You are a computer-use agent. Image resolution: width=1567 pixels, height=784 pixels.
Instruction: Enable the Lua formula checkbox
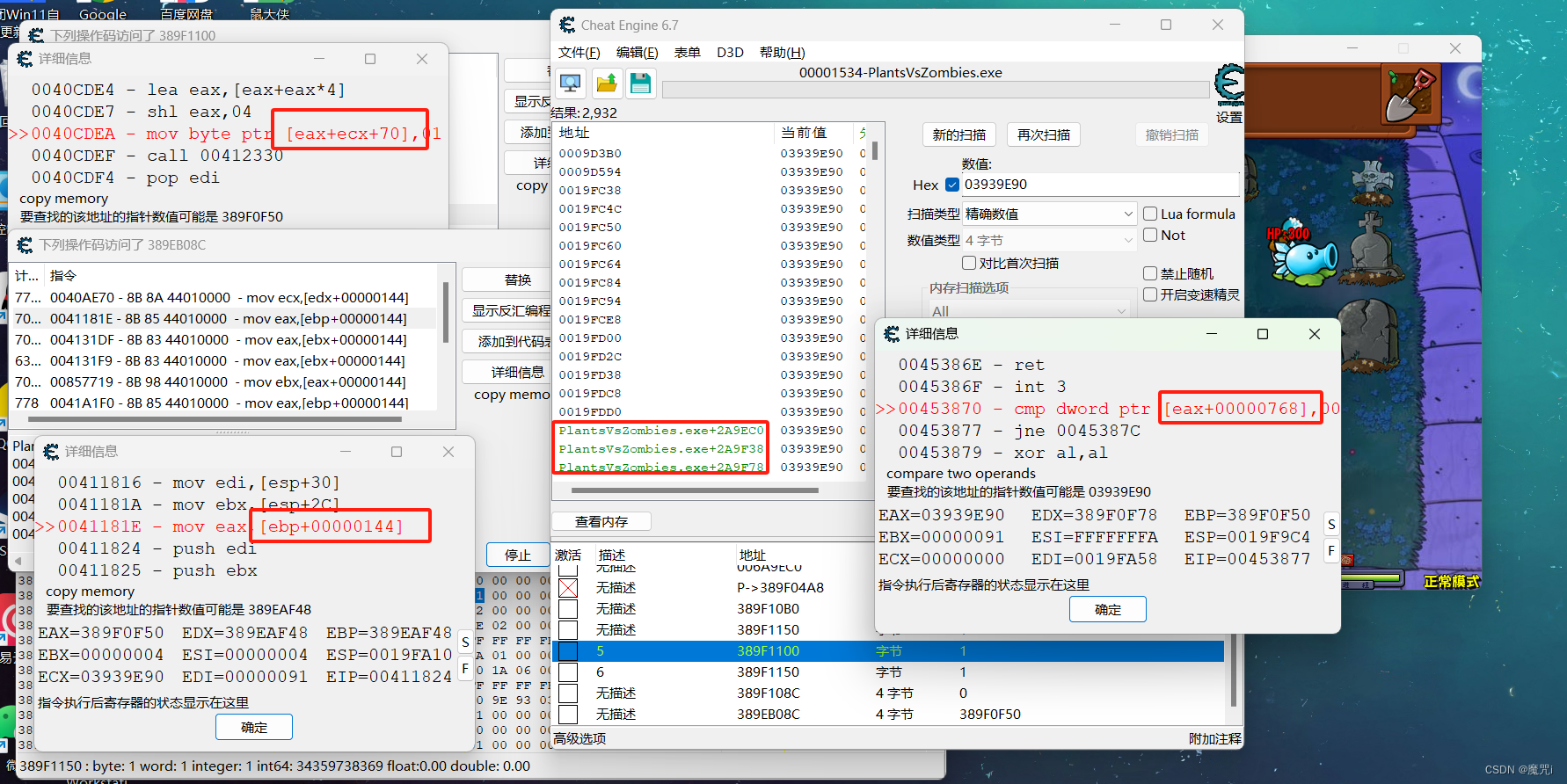pos(1149,214)
